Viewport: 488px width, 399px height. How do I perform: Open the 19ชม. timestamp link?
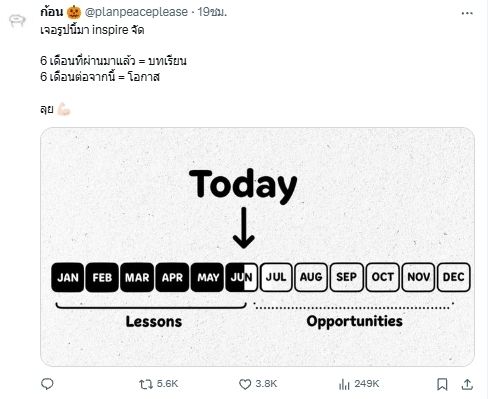212,12
